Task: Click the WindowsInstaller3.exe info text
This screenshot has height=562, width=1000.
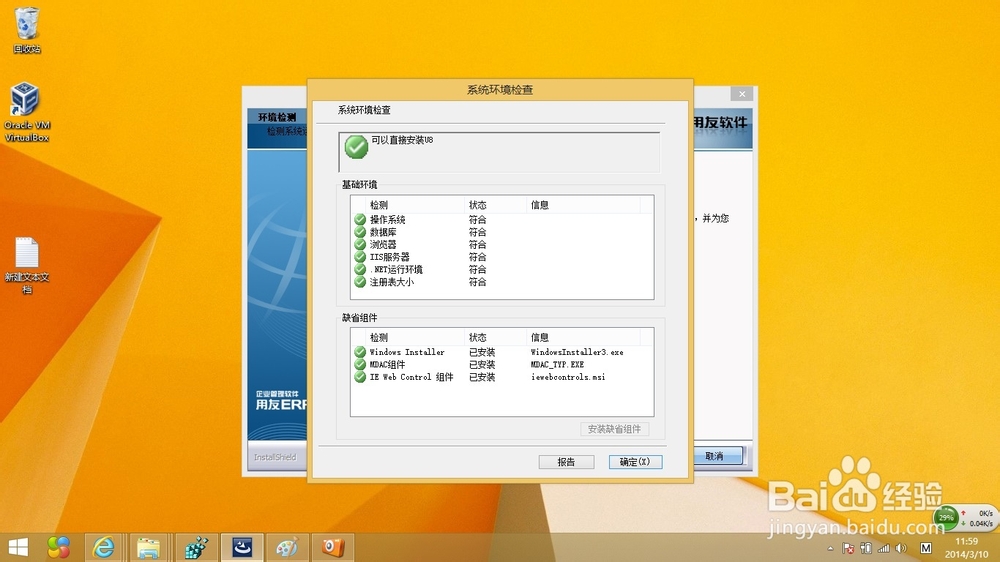Action: [577, 352]
